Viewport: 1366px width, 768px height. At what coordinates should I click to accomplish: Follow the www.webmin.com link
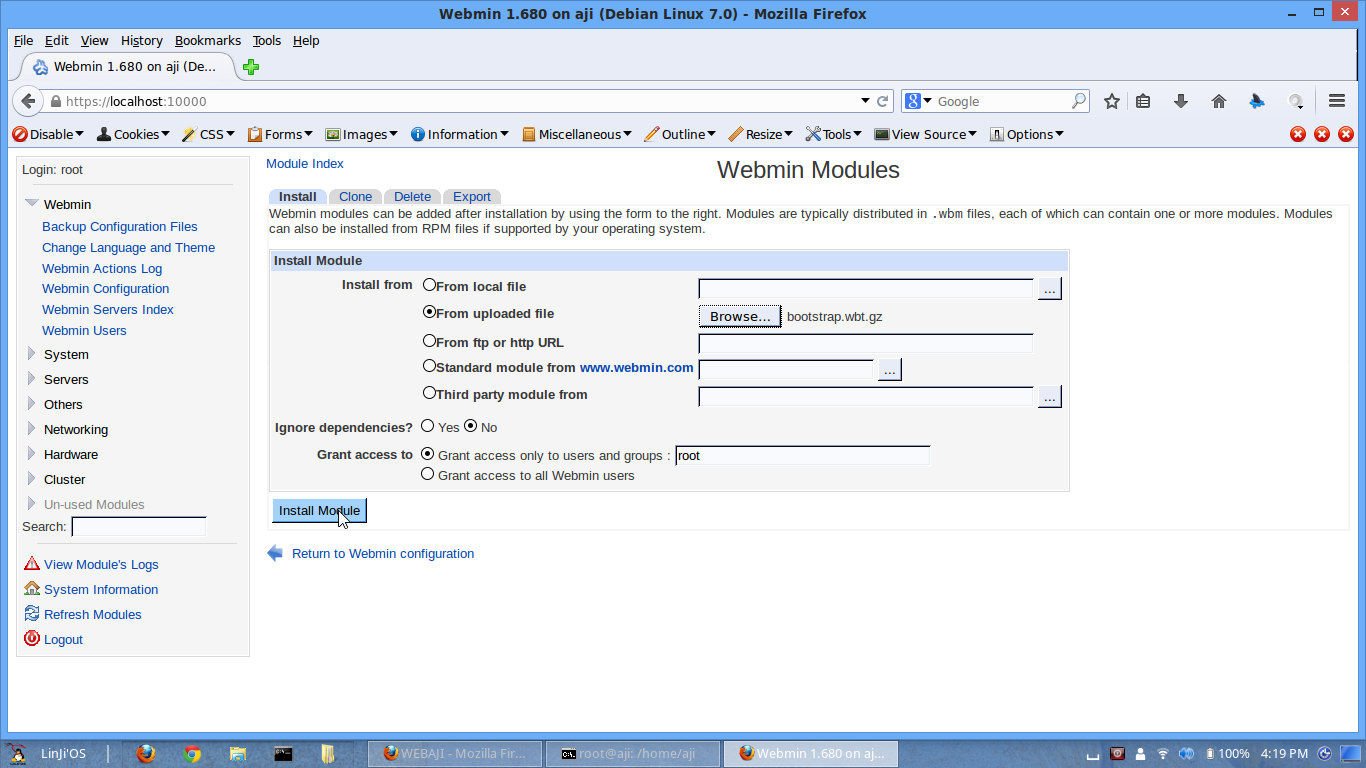click(x=637, y=367)
